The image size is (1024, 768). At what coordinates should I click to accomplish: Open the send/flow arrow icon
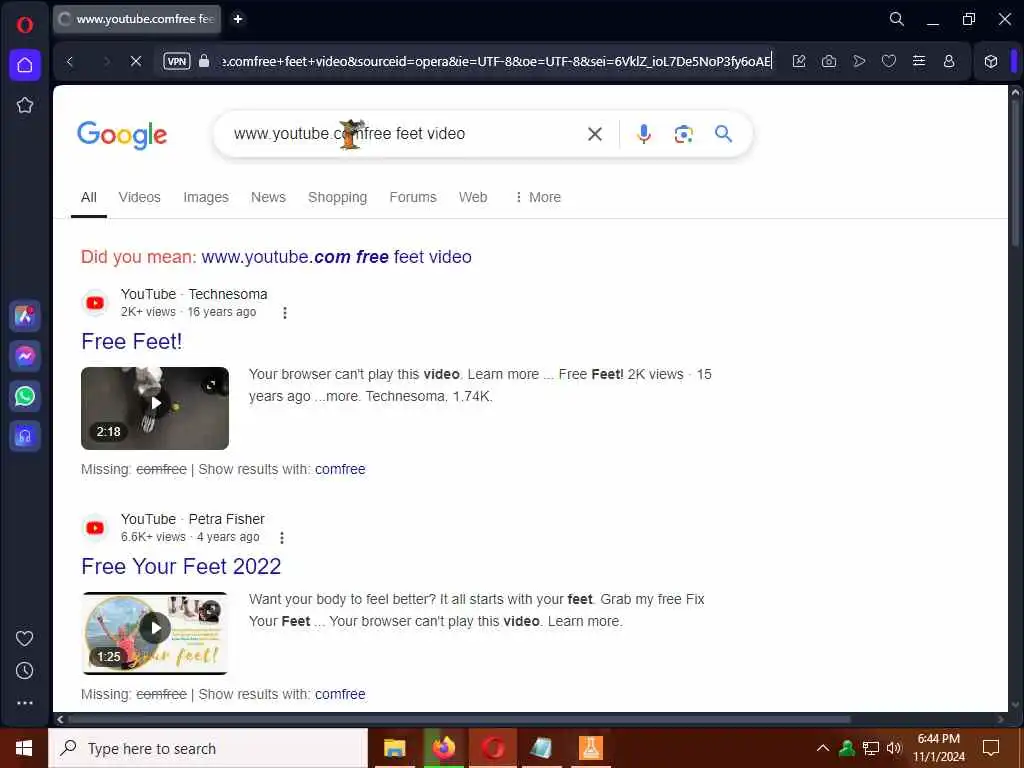tap(859, 61)
